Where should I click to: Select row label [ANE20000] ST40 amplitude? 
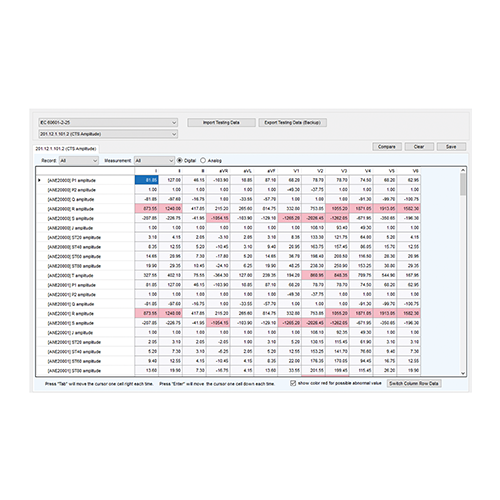pos(74,247)
